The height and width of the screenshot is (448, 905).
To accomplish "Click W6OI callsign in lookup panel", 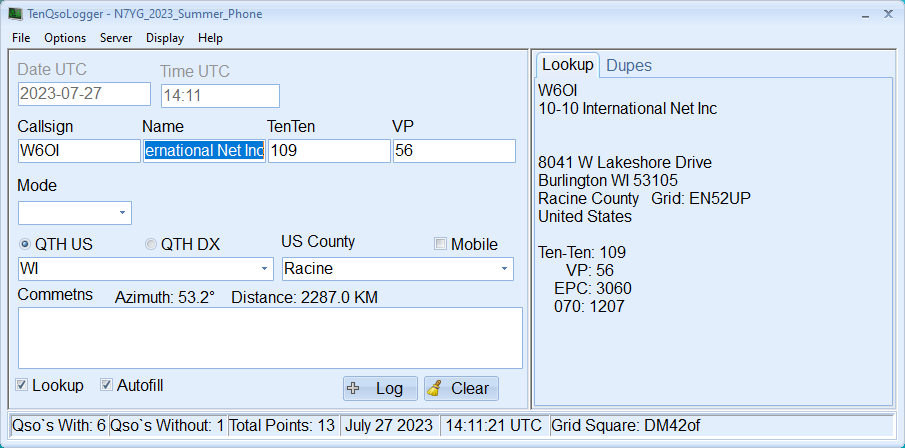I will 558,91.
